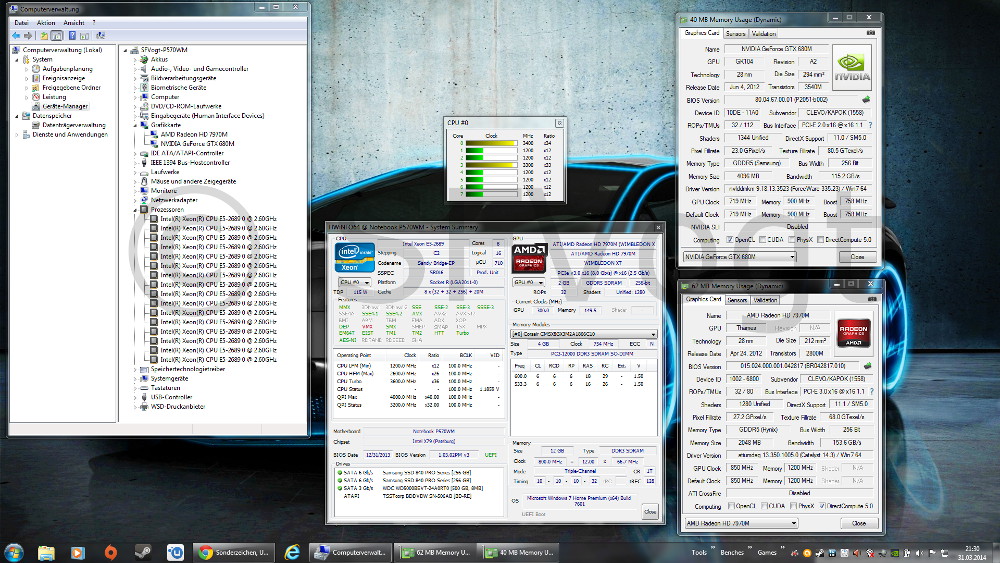Open Windows Explorer from the taskbar

[46, 552]
